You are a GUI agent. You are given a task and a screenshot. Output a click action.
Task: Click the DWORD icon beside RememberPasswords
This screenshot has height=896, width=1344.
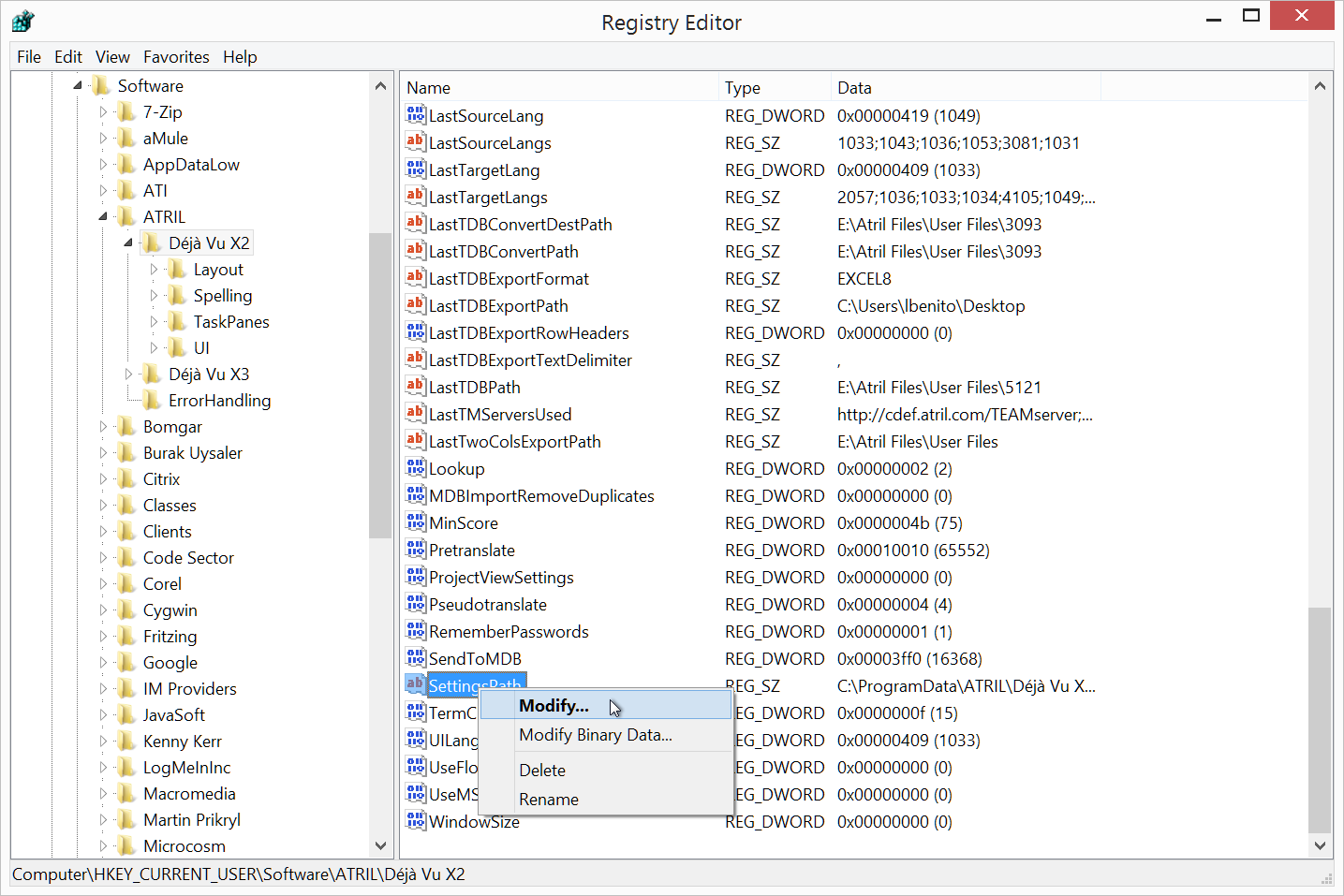(416, 631)
